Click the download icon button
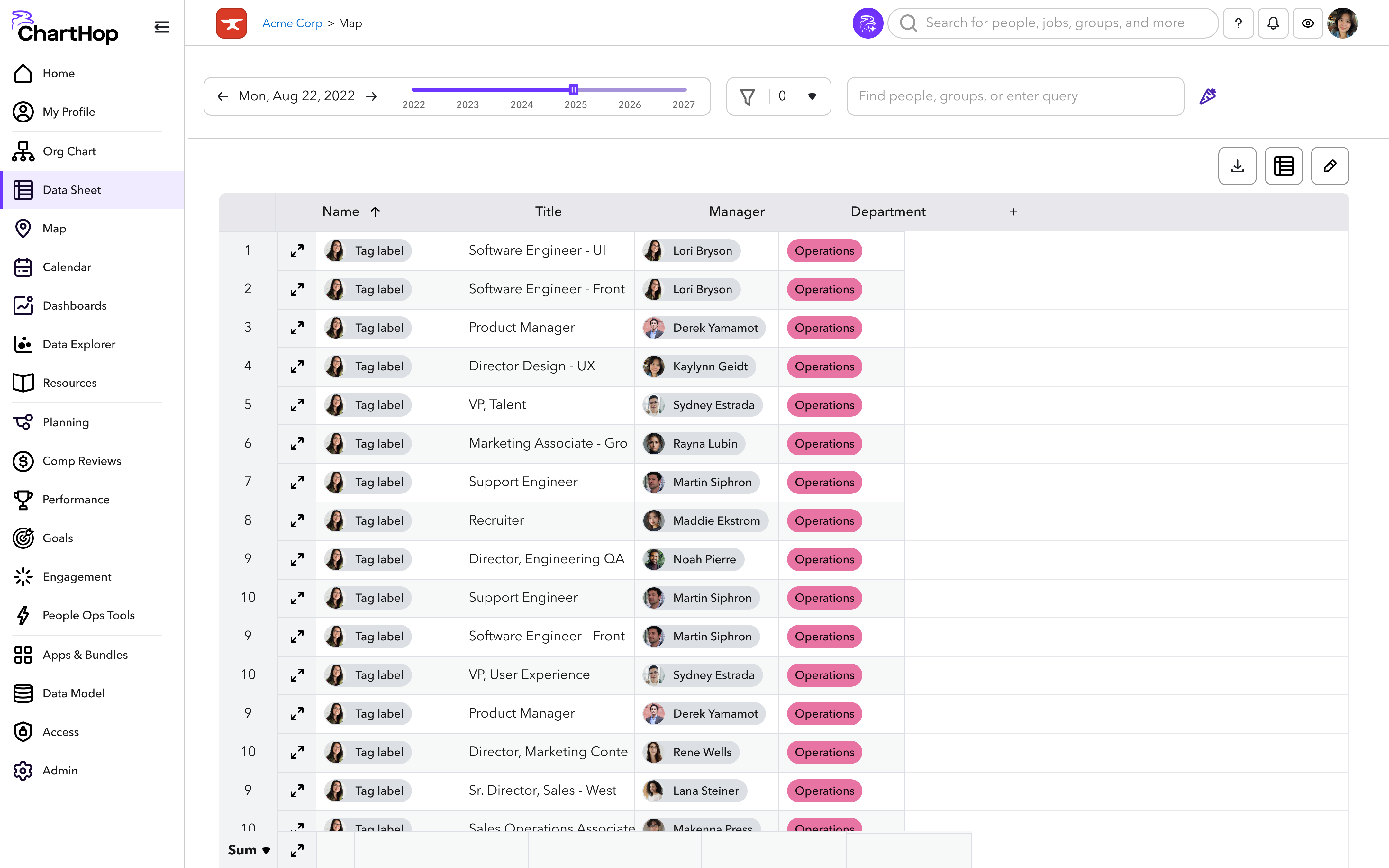 1237,166
